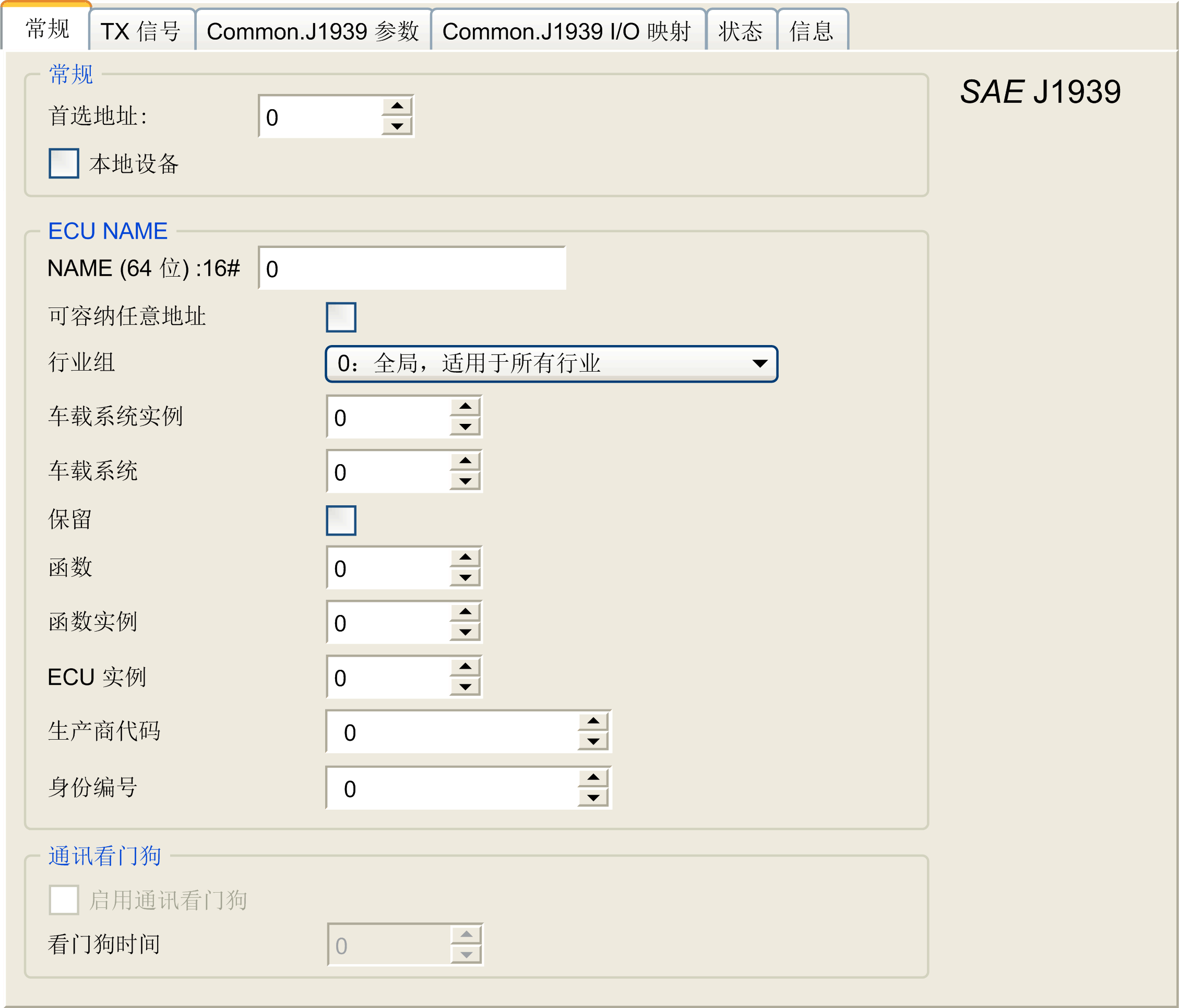Decrease the 首选地址 value with down arrow
The image size is (1179, 1008).
[397, 126]
